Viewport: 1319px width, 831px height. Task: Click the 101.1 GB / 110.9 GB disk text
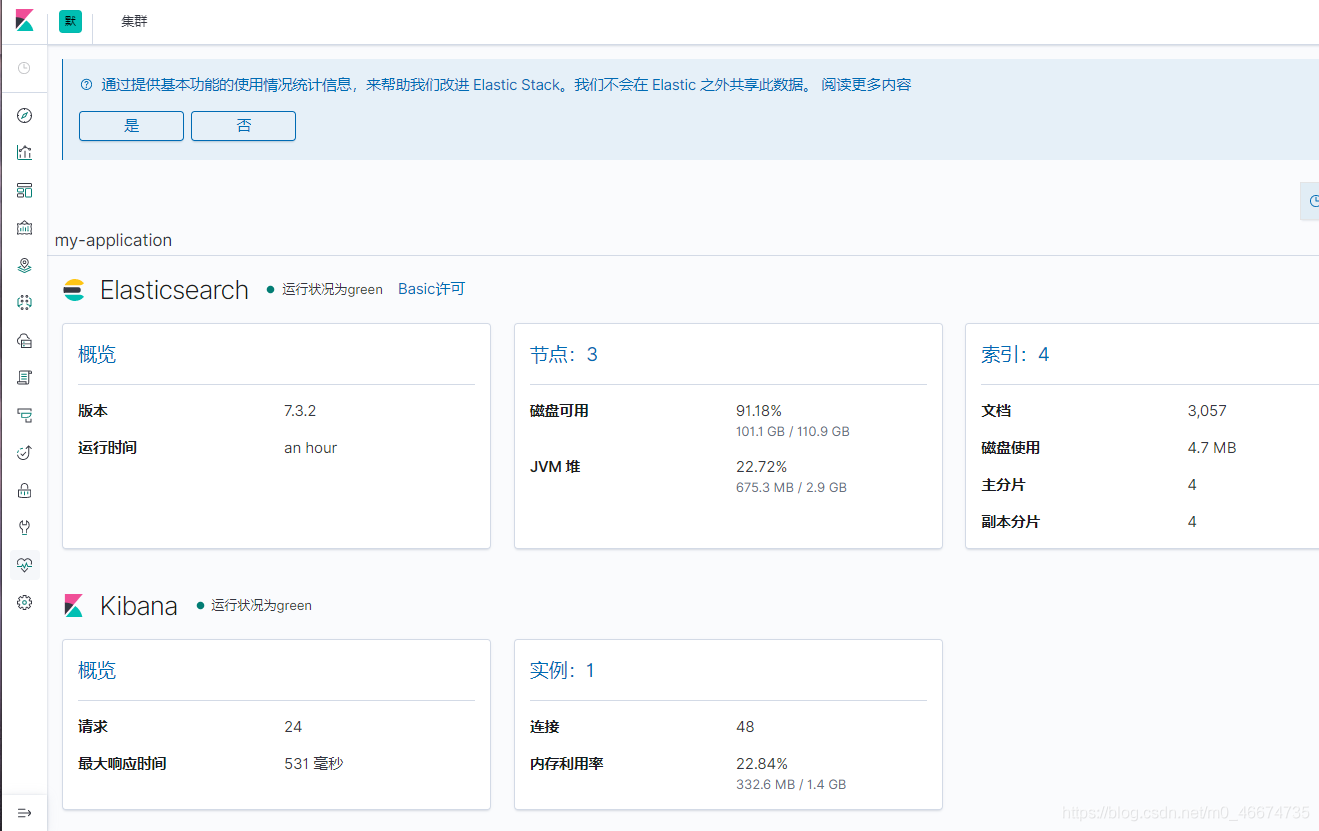coord(793,432)
